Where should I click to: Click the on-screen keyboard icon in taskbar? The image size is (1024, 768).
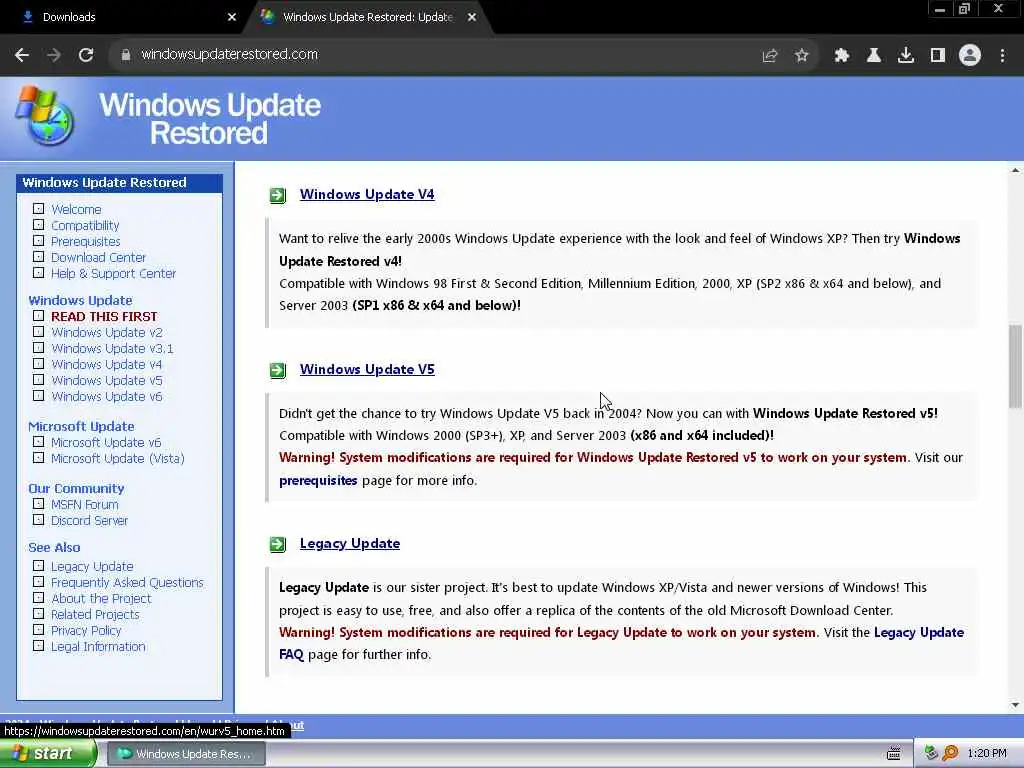pos(894,754)
